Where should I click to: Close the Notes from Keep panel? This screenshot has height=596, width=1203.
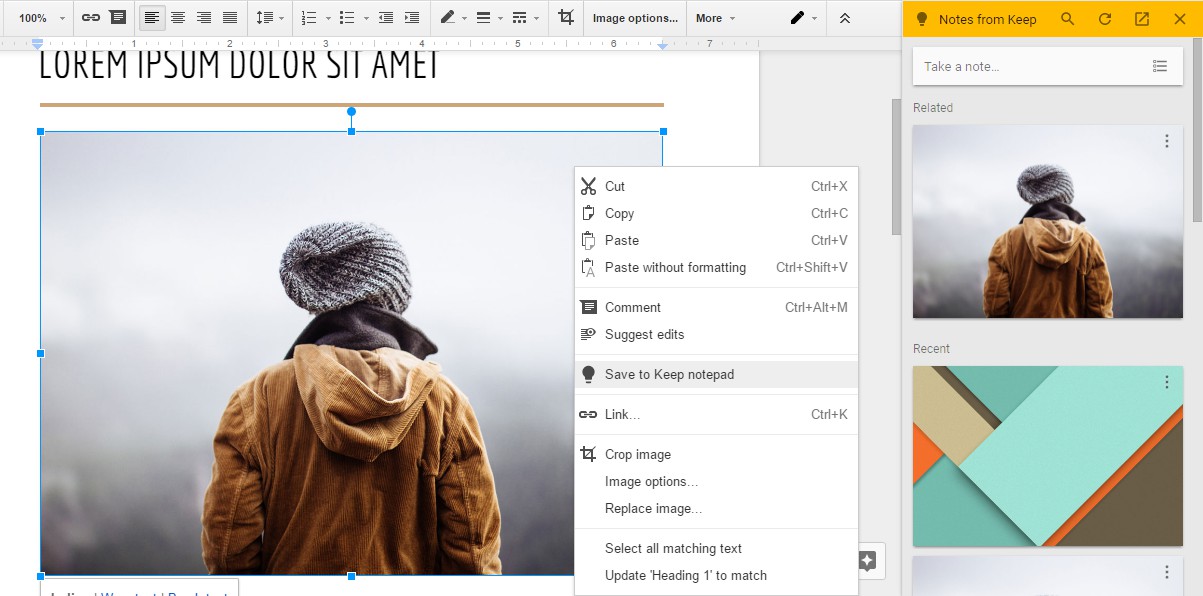(1179, 19)
